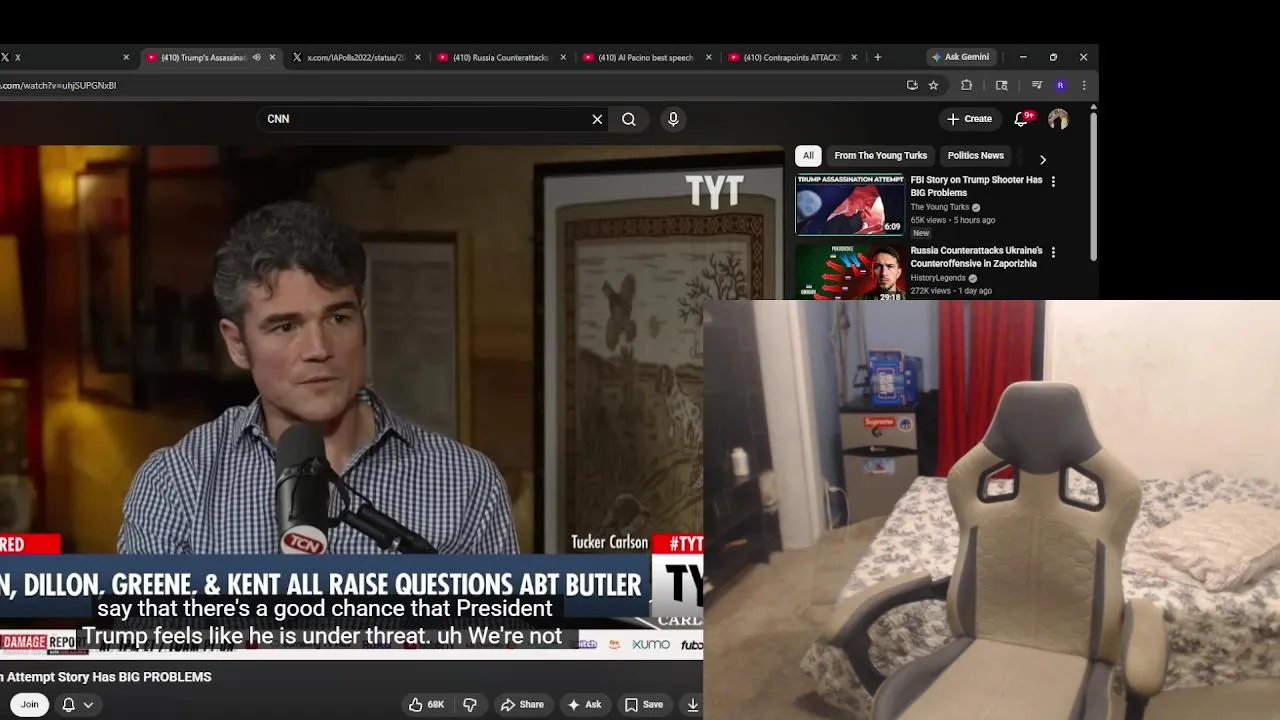The image size is (1280, 720).
Task: Open Chrome three-dot menu
Action: pyautogui.click(x=1084, y=85)
